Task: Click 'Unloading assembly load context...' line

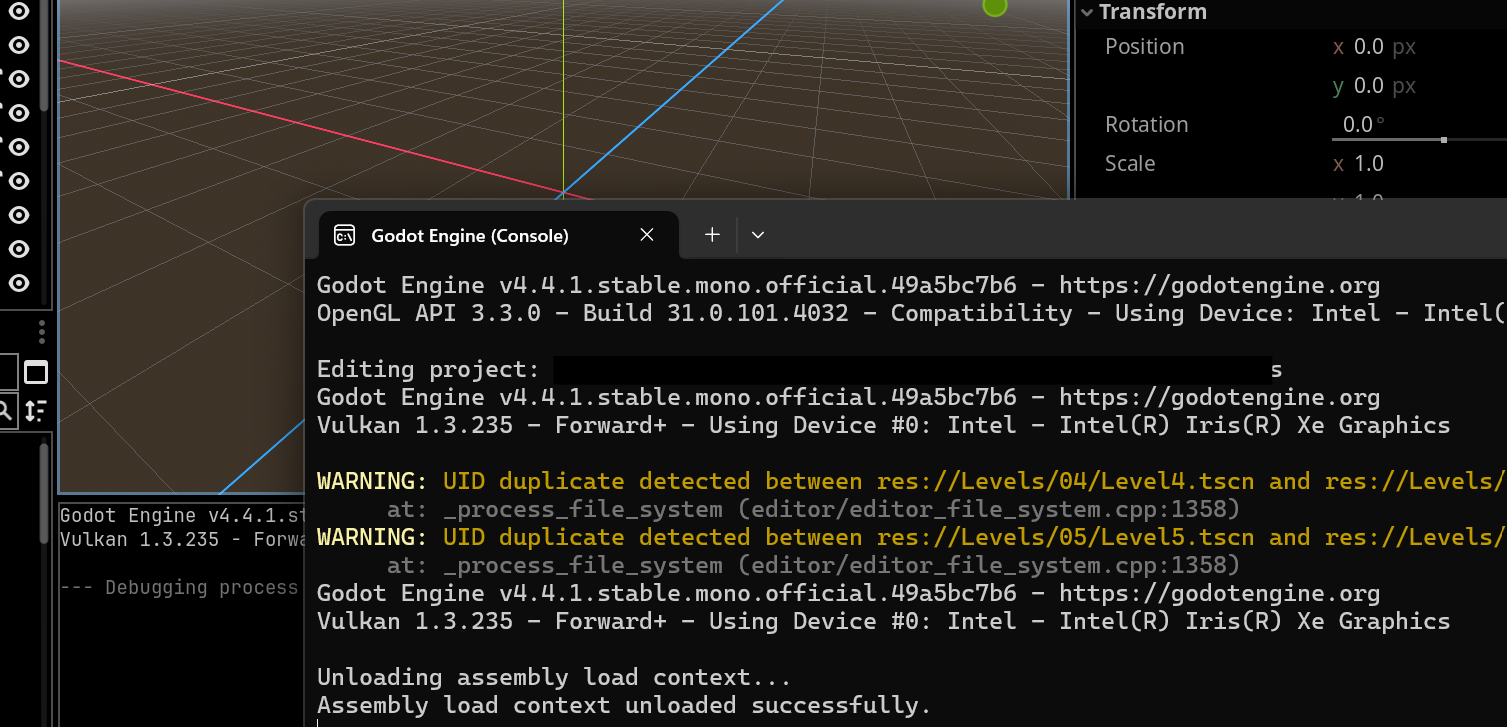Action: click(554, 677)
